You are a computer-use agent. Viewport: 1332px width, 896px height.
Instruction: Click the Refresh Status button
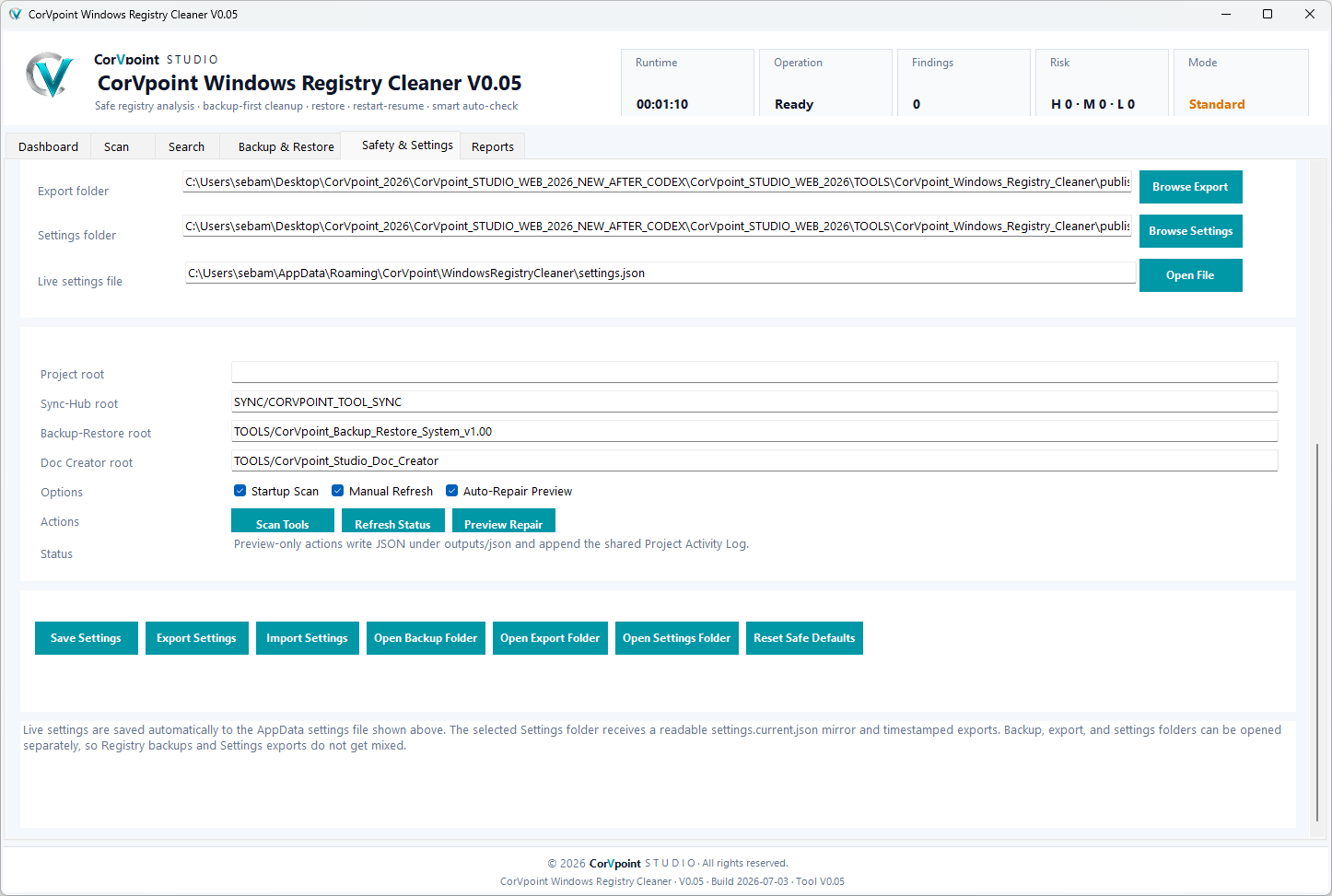(393, 521)
